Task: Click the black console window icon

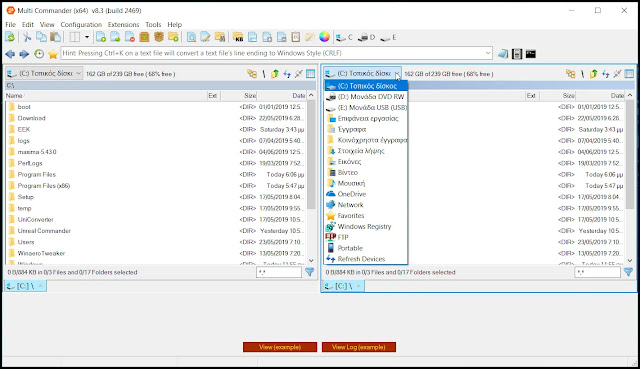Action: 531,54
